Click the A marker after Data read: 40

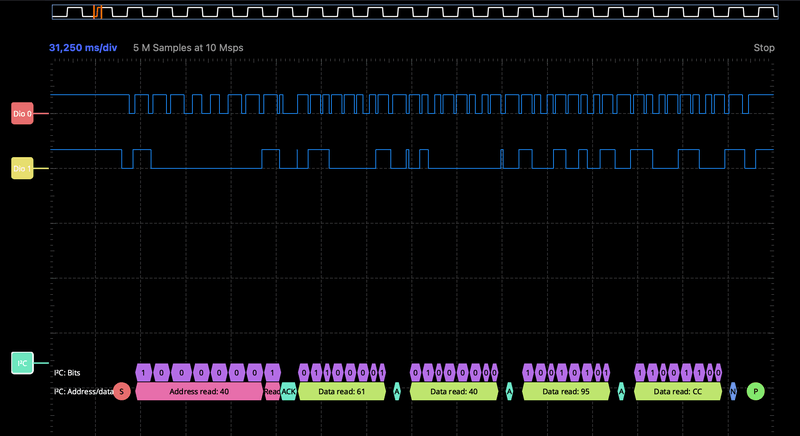tap(509, 392)
